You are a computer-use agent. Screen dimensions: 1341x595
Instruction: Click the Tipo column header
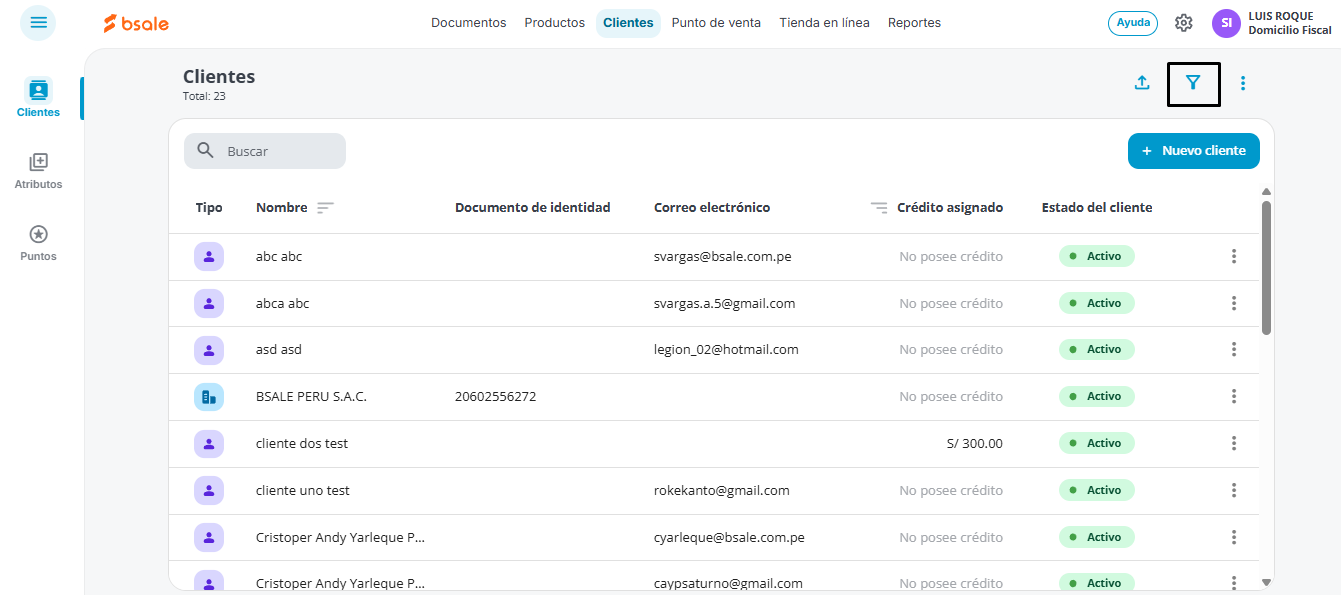click(x=209, y=208)
